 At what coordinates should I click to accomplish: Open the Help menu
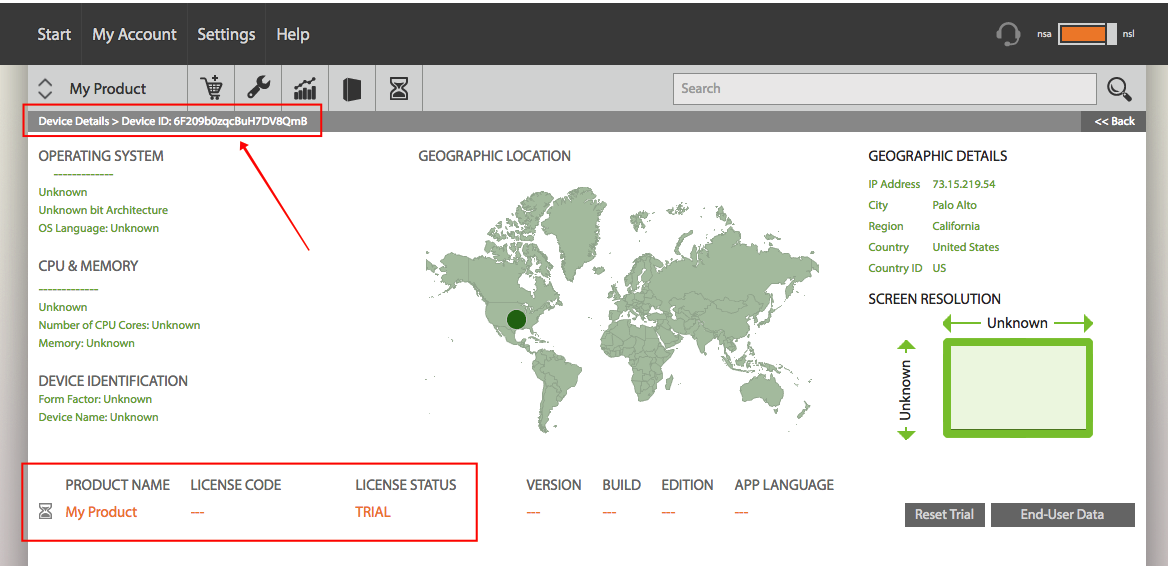(293, 34)
